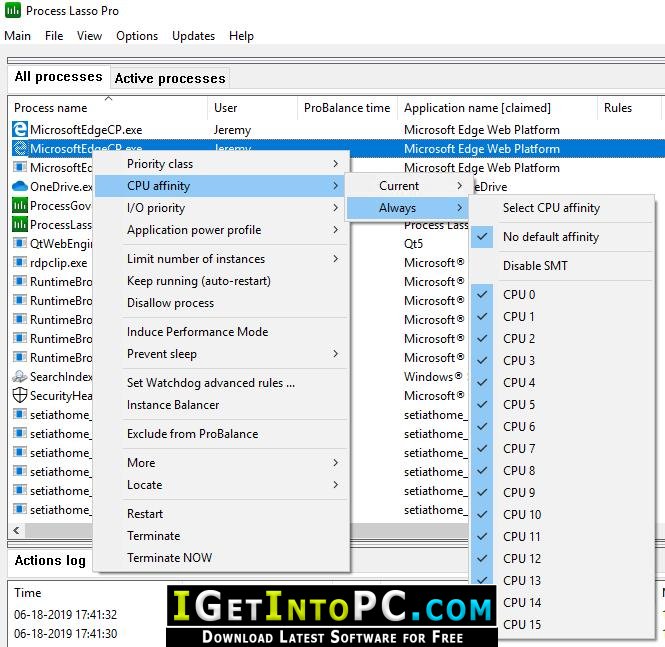Expand the CPU affinity submenu
The width and height of the screenshot is (665, 647).
(x=221, y=186)
